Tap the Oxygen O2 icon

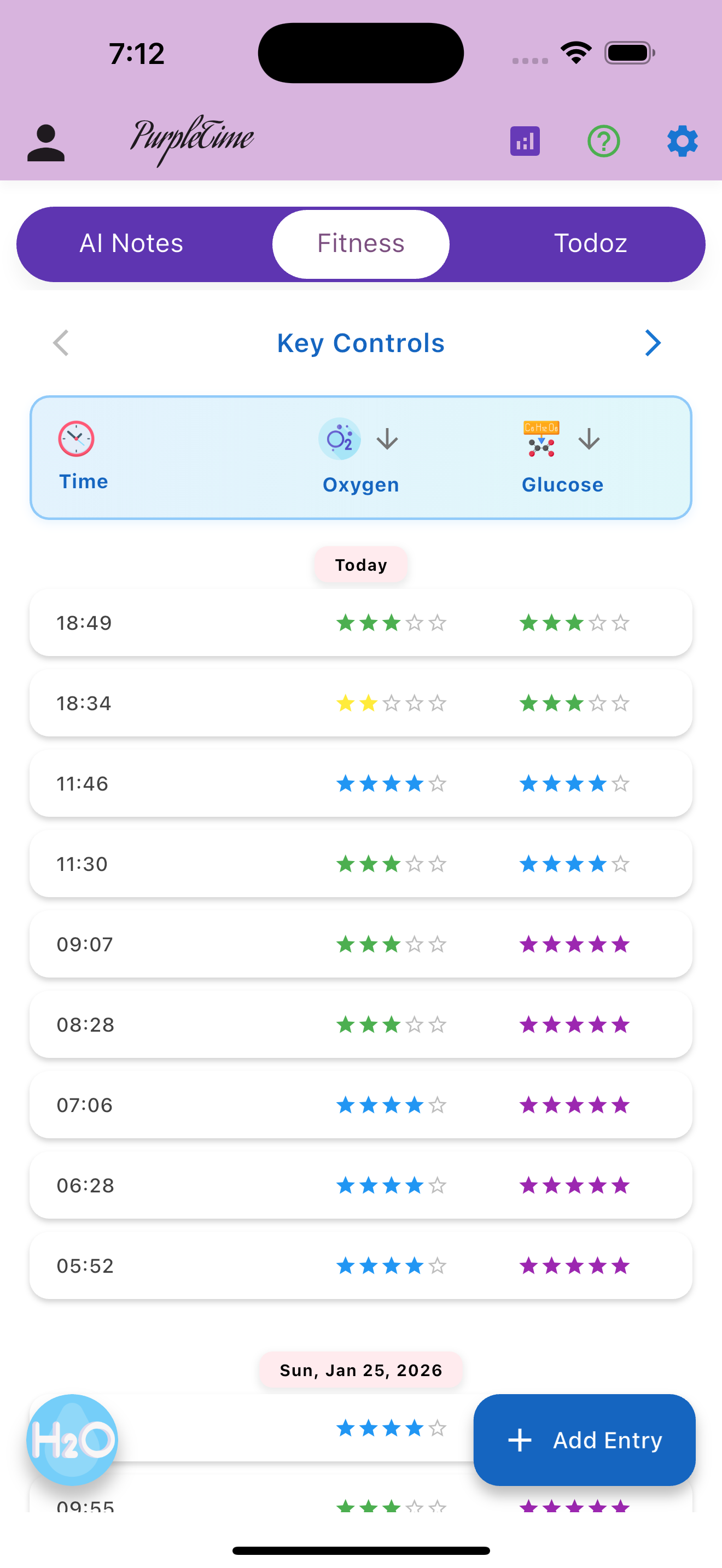pyautogui.click(x=340, y=439)
